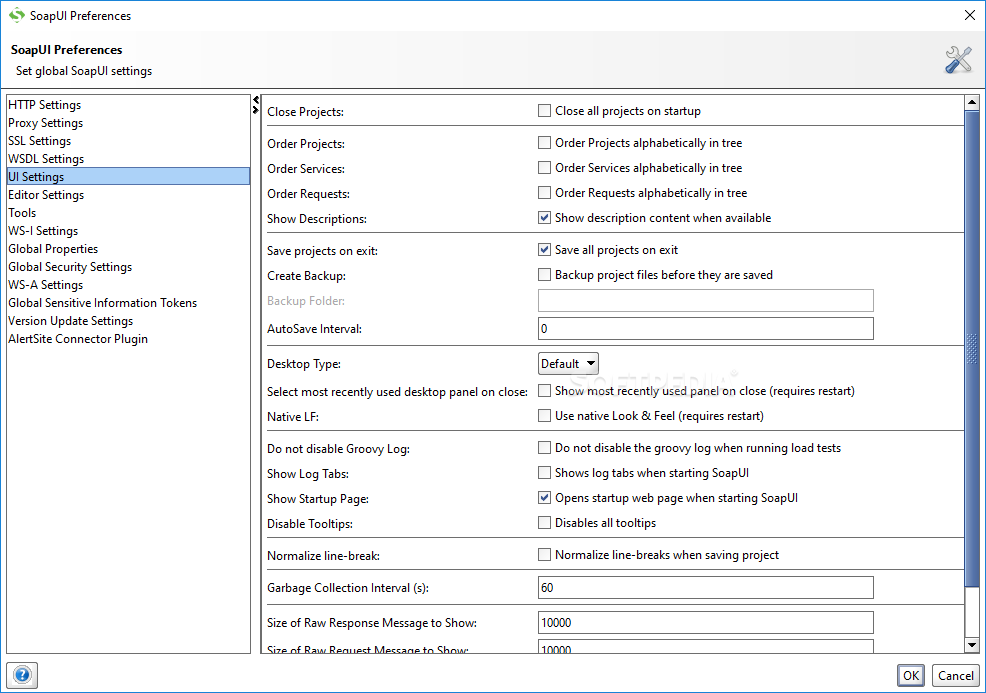Open Global Security Settings
This screenshot has height=693, width=986.
point(128,267)
